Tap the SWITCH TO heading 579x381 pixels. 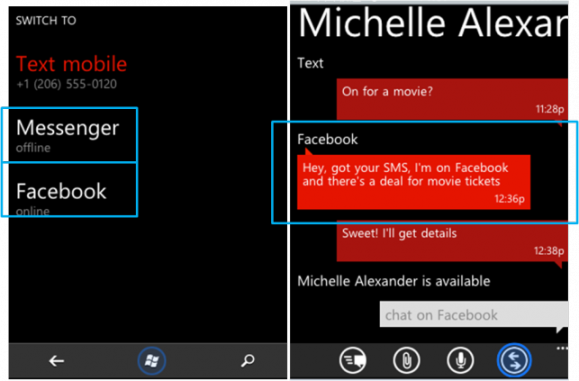46,21
